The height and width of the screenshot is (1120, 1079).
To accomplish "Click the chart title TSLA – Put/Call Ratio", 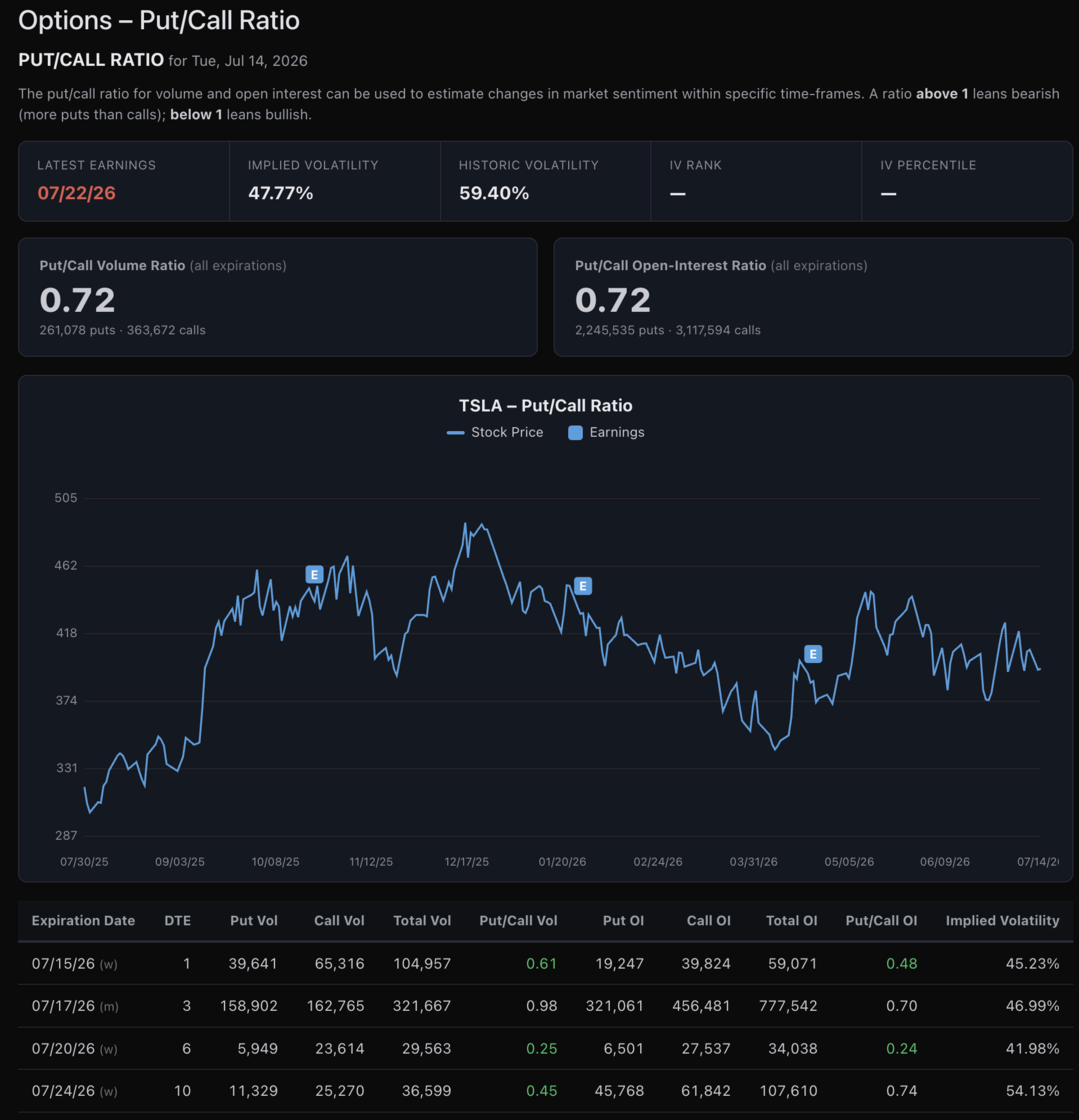I will tap(546, 406).
